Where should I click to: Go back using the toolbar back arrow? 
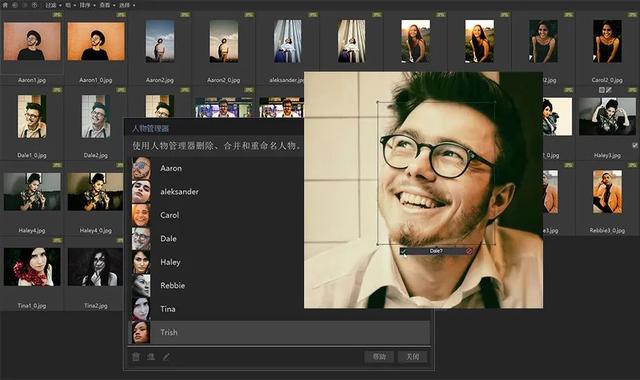(15, 5)
